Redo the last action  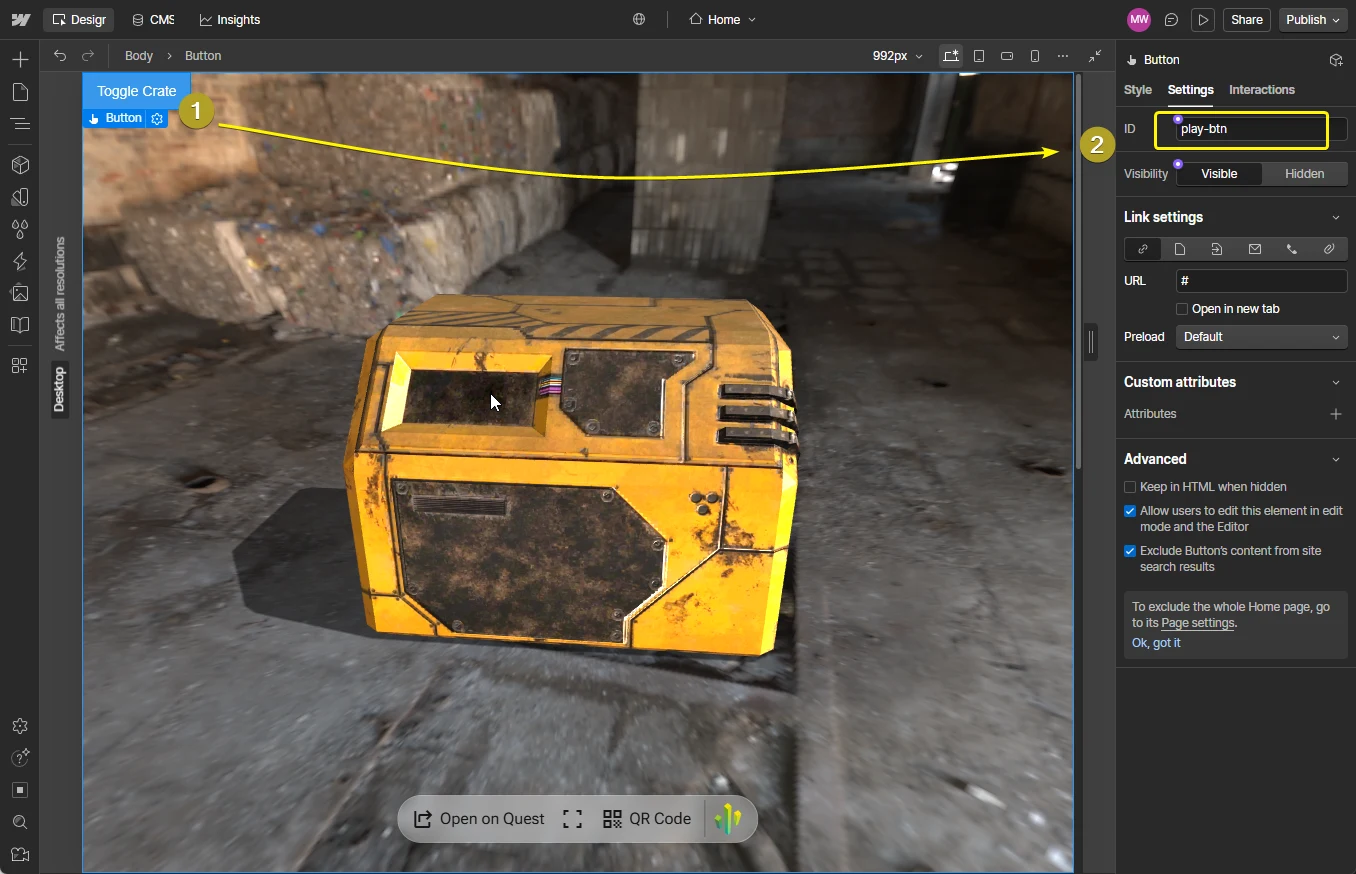tap(88, 56)
